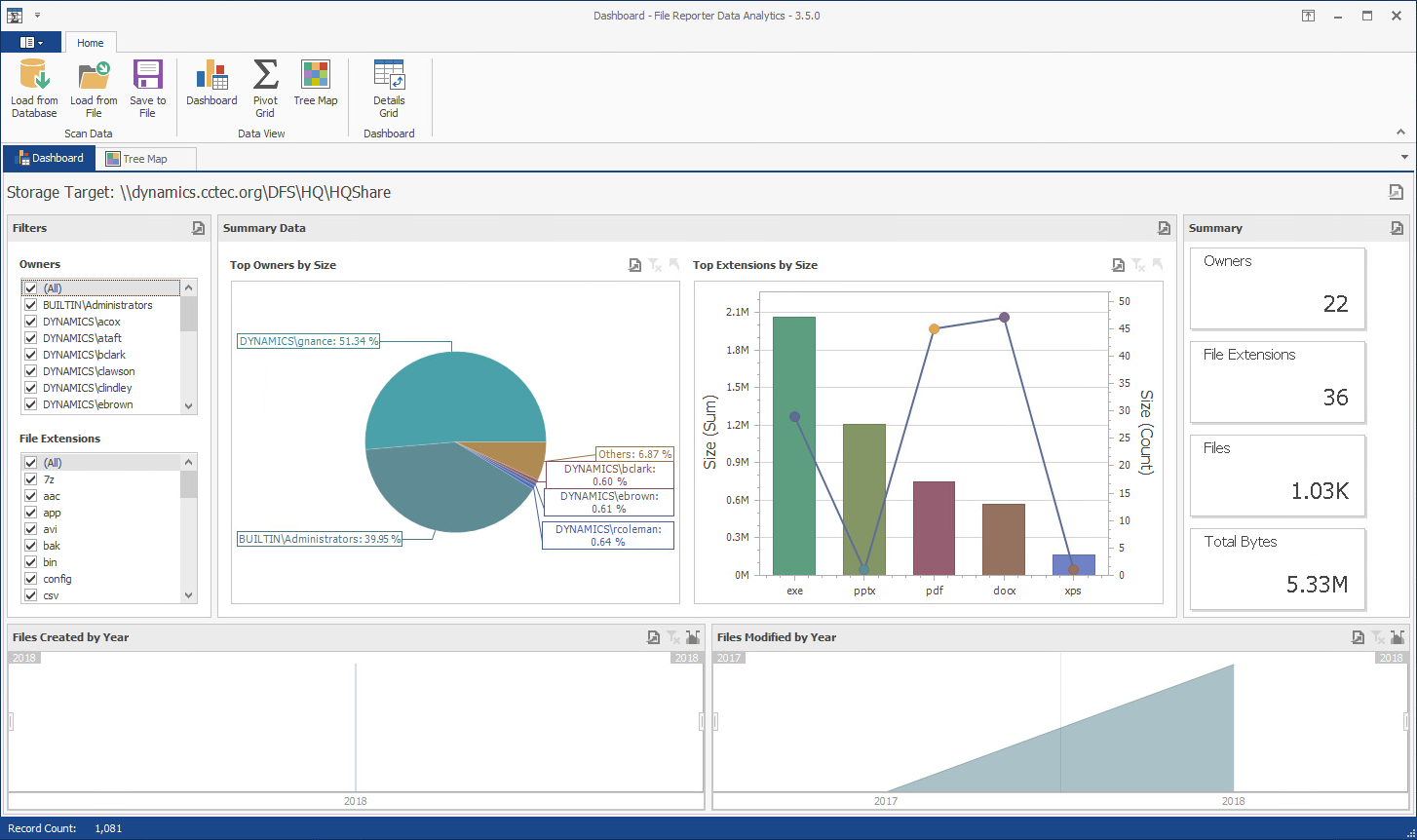Toggle the 7z file extension checkbox
Image resolution: width=1417 pixels, height=840 pixels.
pos(31,479)
